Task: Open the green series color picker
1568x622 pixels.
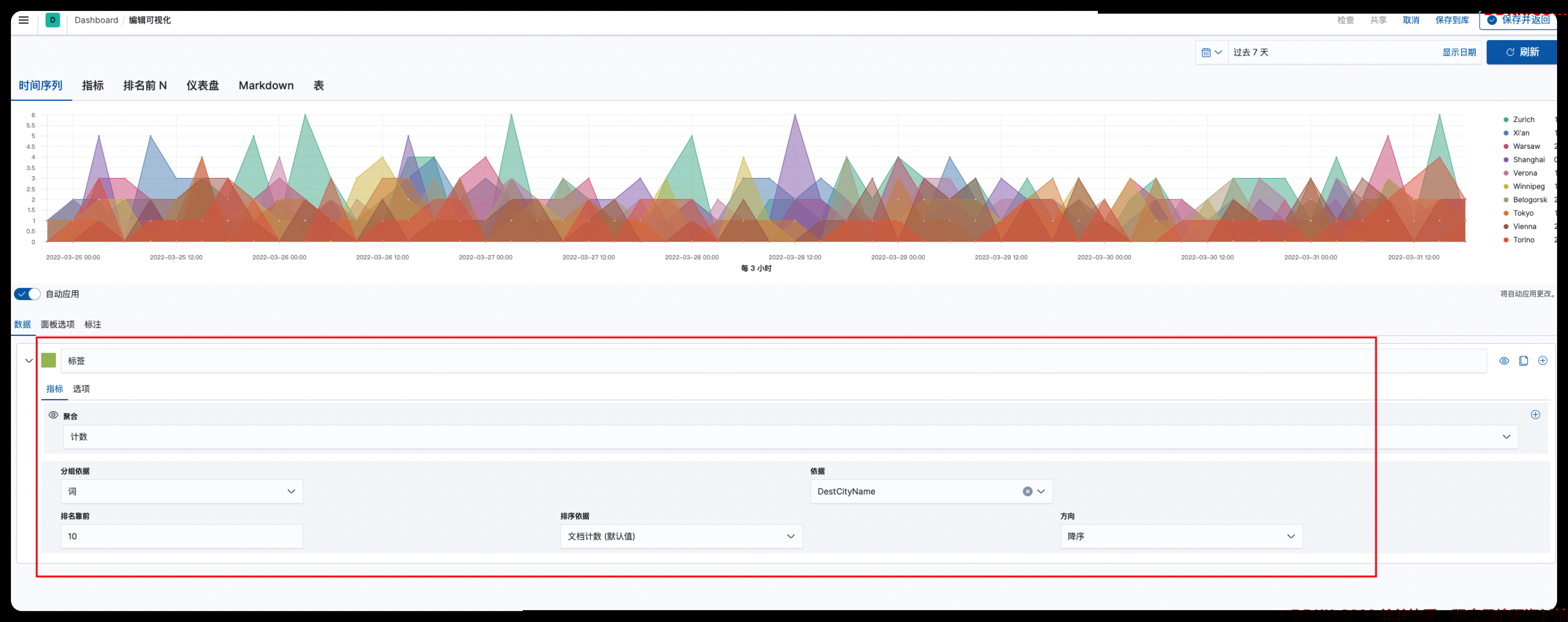Action: tap(49, 361)
